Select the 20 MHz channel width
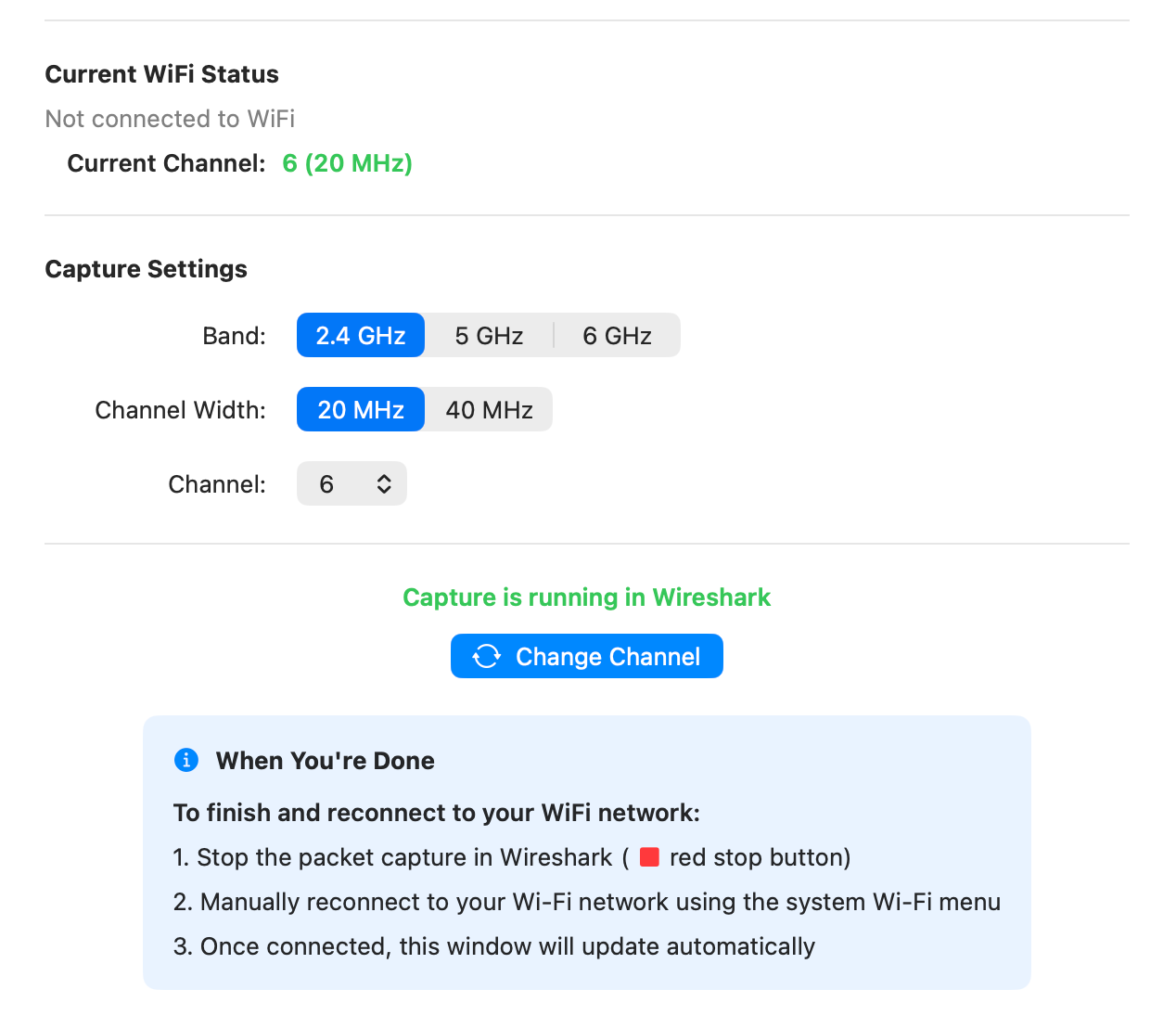The height and width of the screenshot is (1028, 1176). [361, 409]
